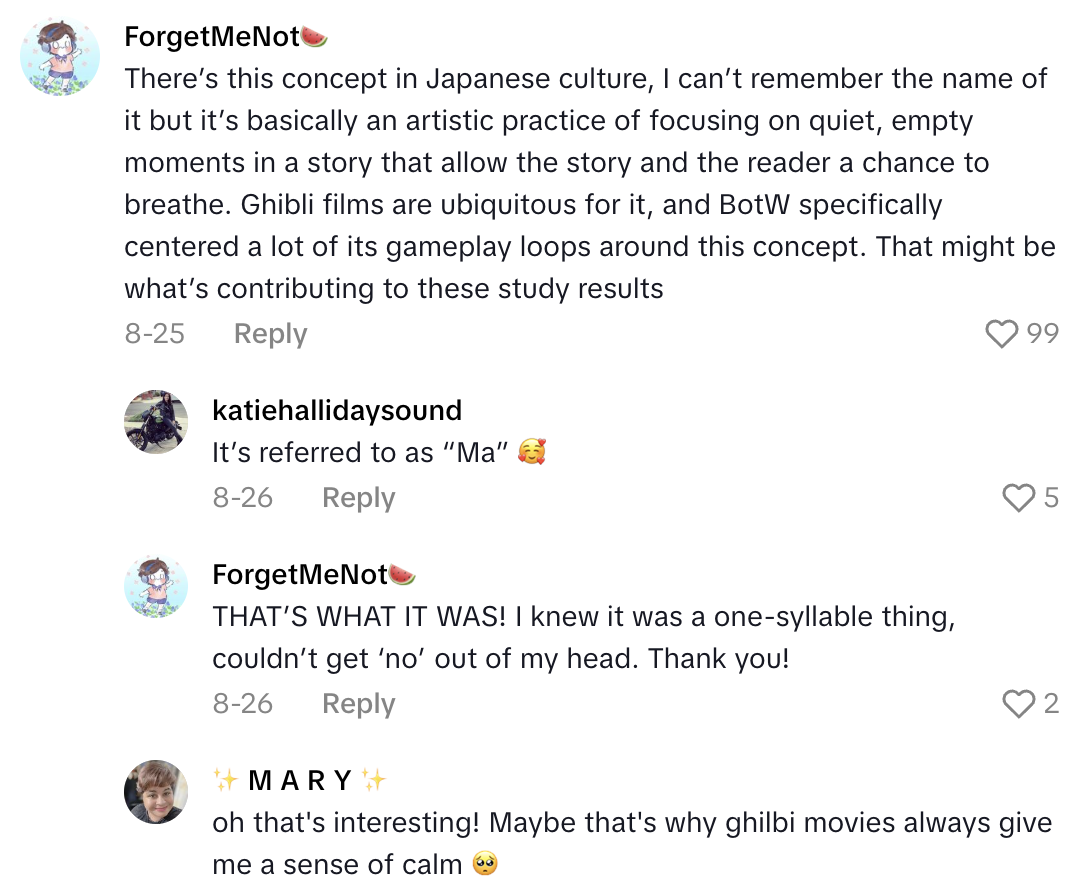This screenshot has width=1084, height=892.
Task: Like katiehallidaysound's "Ma" reply
Action: pyautogui.click(x=1018, y=498)
